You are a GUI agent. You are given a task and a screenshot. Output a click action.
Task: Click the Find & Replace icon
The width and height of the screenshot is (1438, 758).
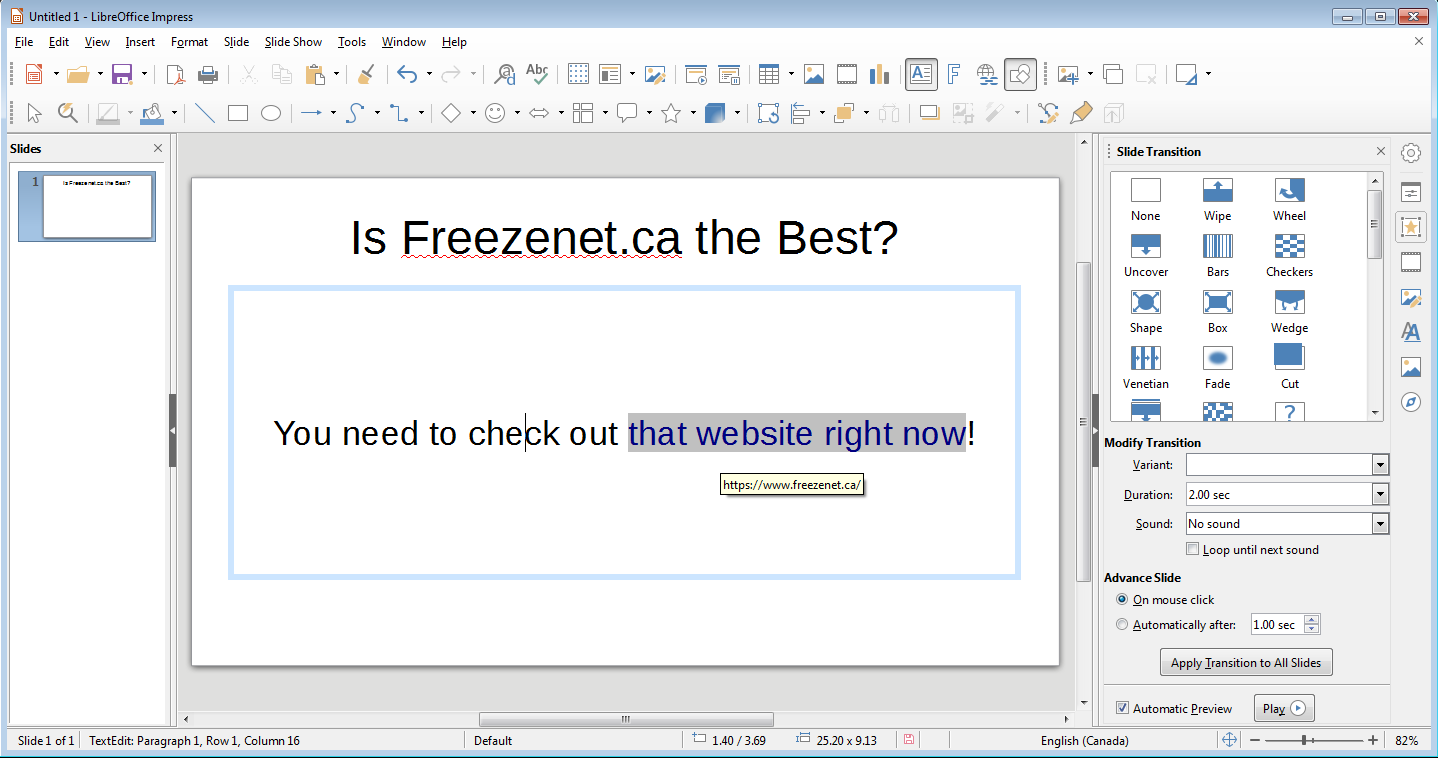(x=505, y=74)
